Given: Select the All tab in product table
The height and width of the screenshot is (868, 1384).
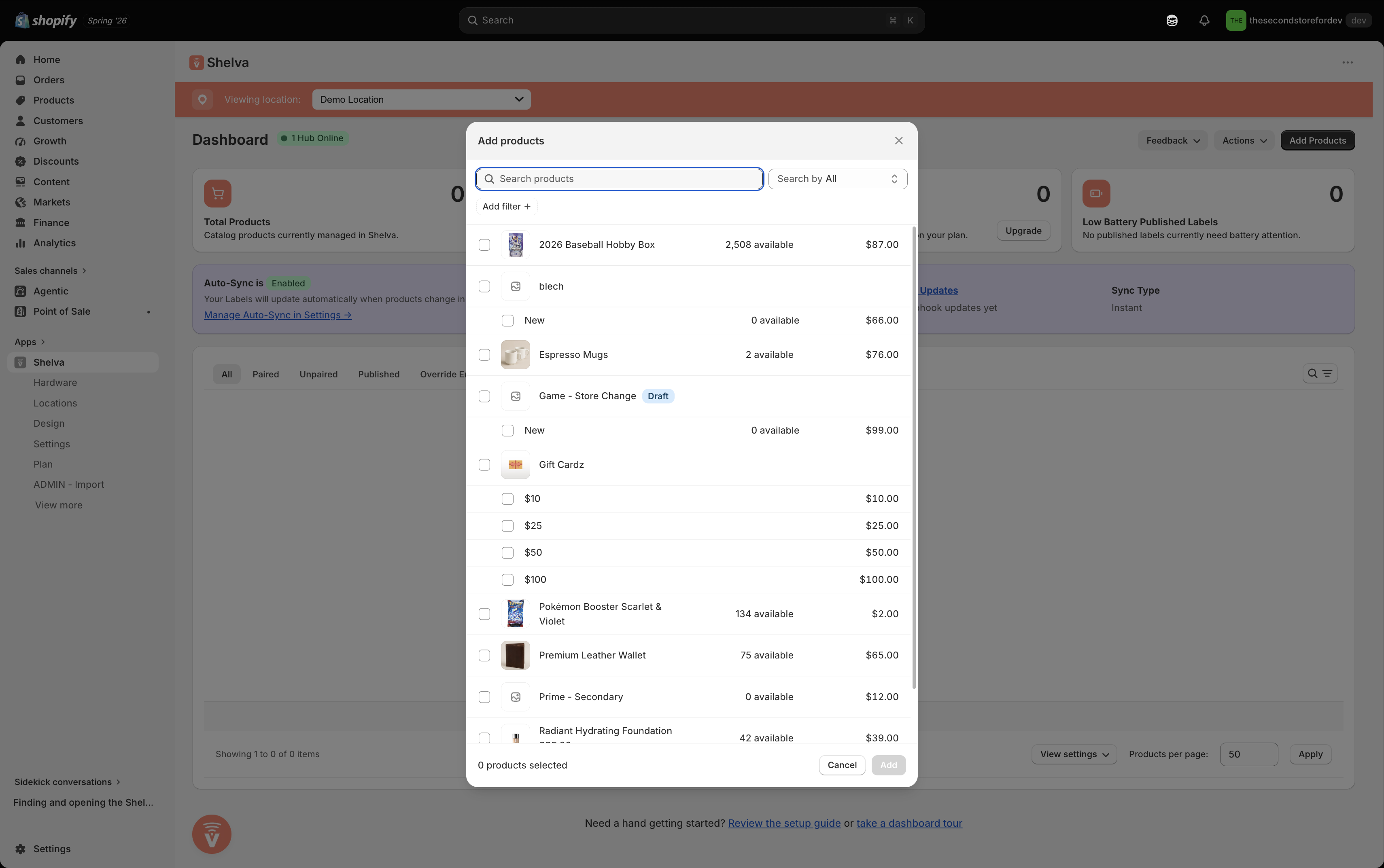Looking at the screenshot, I should point(227,374).
